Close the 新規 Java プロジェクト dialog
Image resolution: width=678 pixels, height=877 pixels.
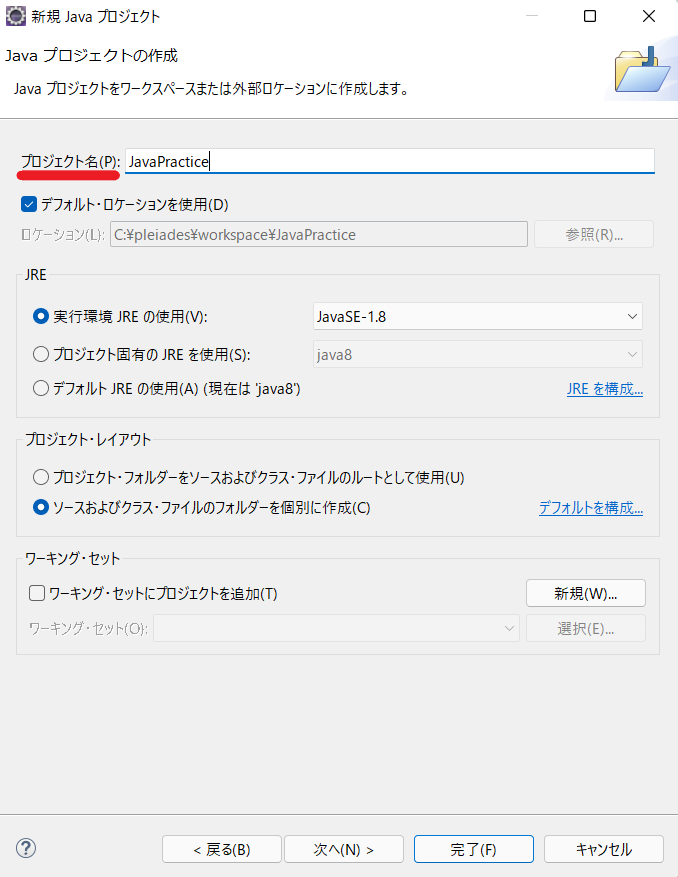(649, 16)
